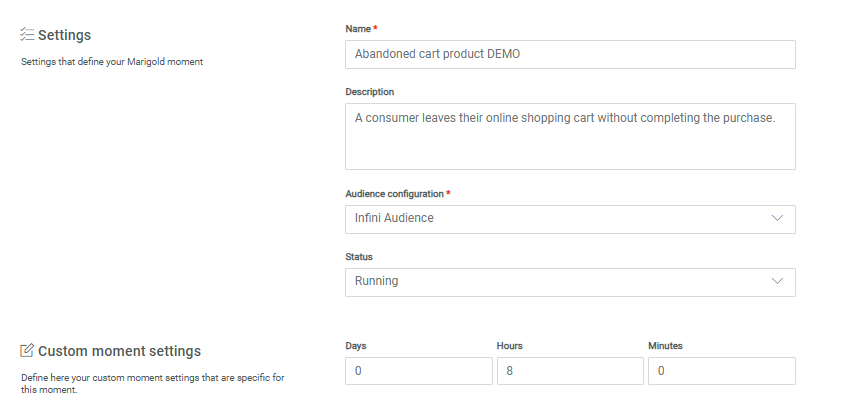Select the Days input field
The height and width of the screenshot is (420, 866).
pyautogui.click(x=419, y=371)
